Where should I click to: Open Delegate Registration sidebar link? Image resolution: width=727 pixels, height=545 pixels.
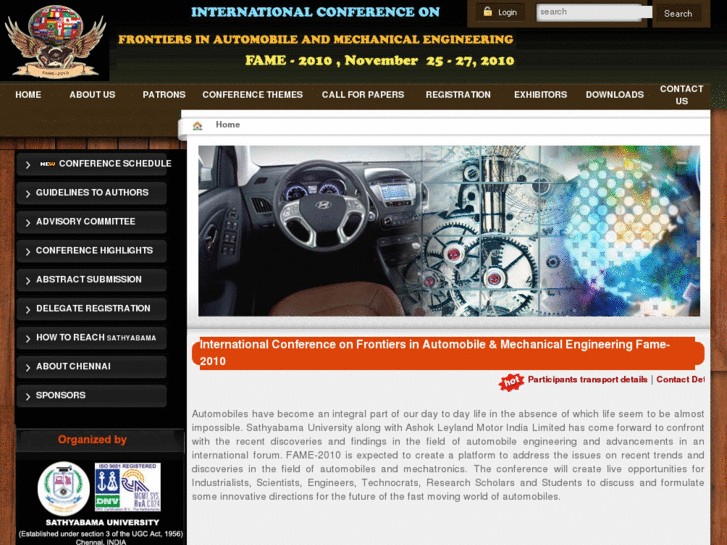[93, 308]
